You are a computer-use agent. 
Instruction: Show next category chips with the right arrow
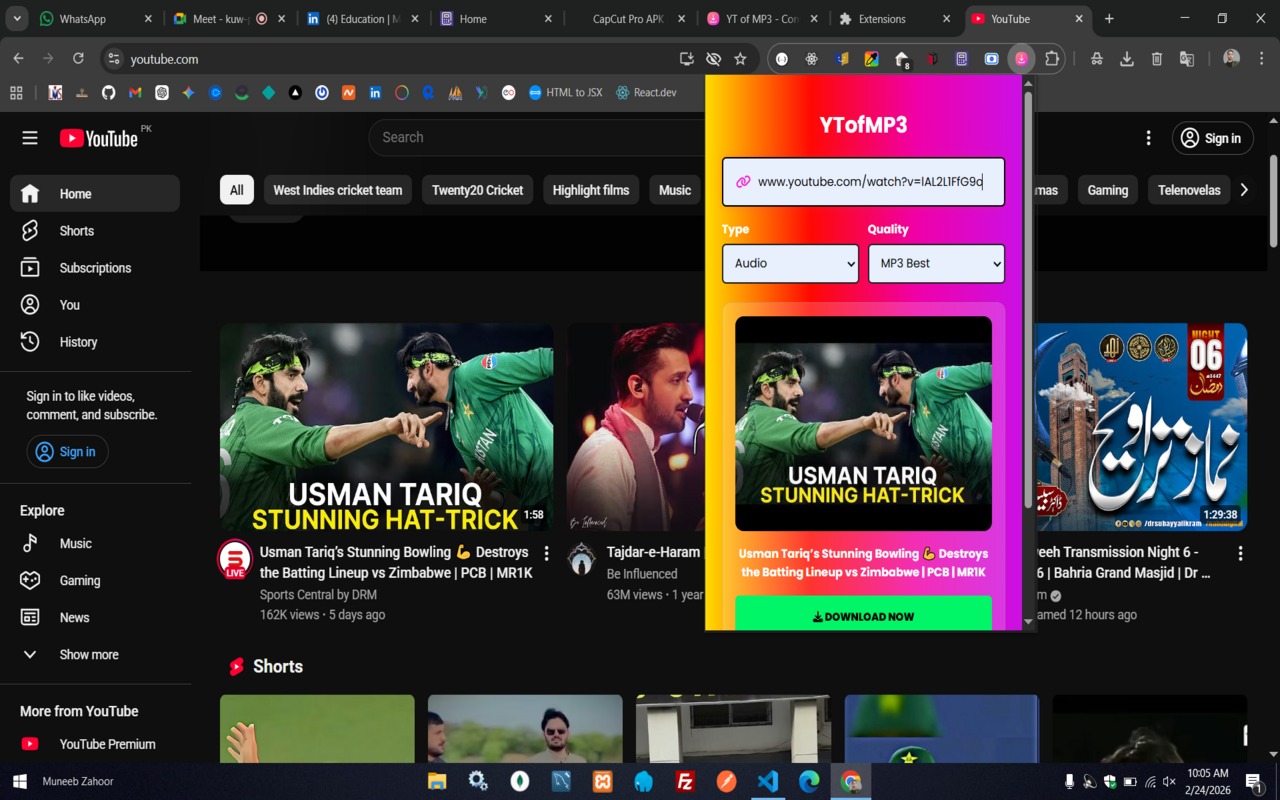(1244, 190)
